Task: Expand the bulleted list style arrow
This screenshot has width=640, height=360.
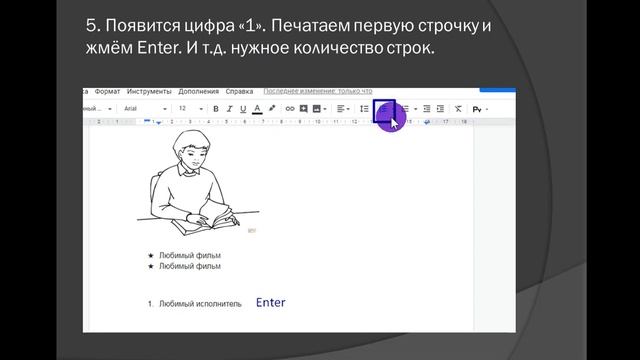Action: coord(416,109)
